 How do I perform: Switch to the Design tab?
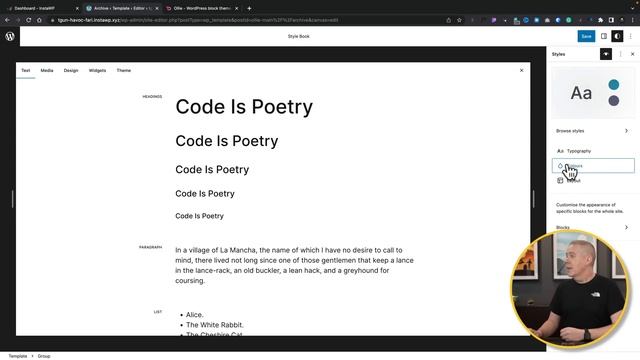point(71,70)
